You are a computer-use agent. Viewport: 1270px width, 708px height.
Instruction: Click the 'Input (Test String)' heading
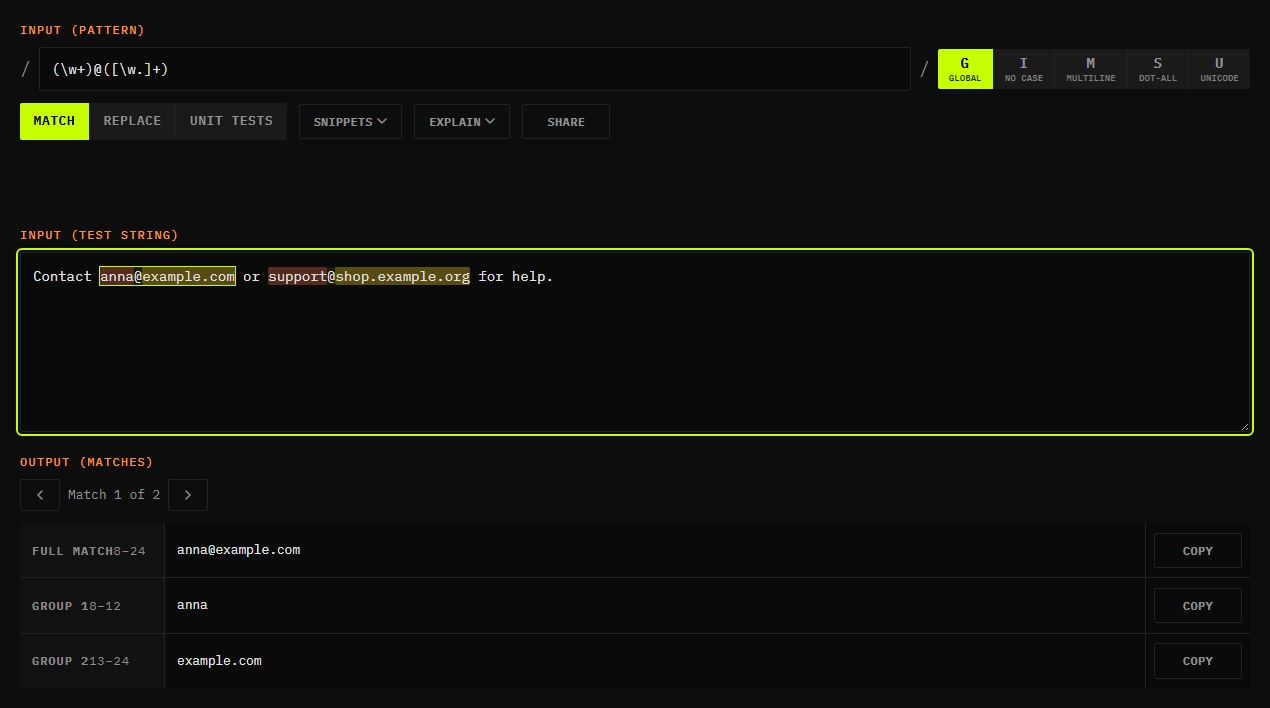99,235
